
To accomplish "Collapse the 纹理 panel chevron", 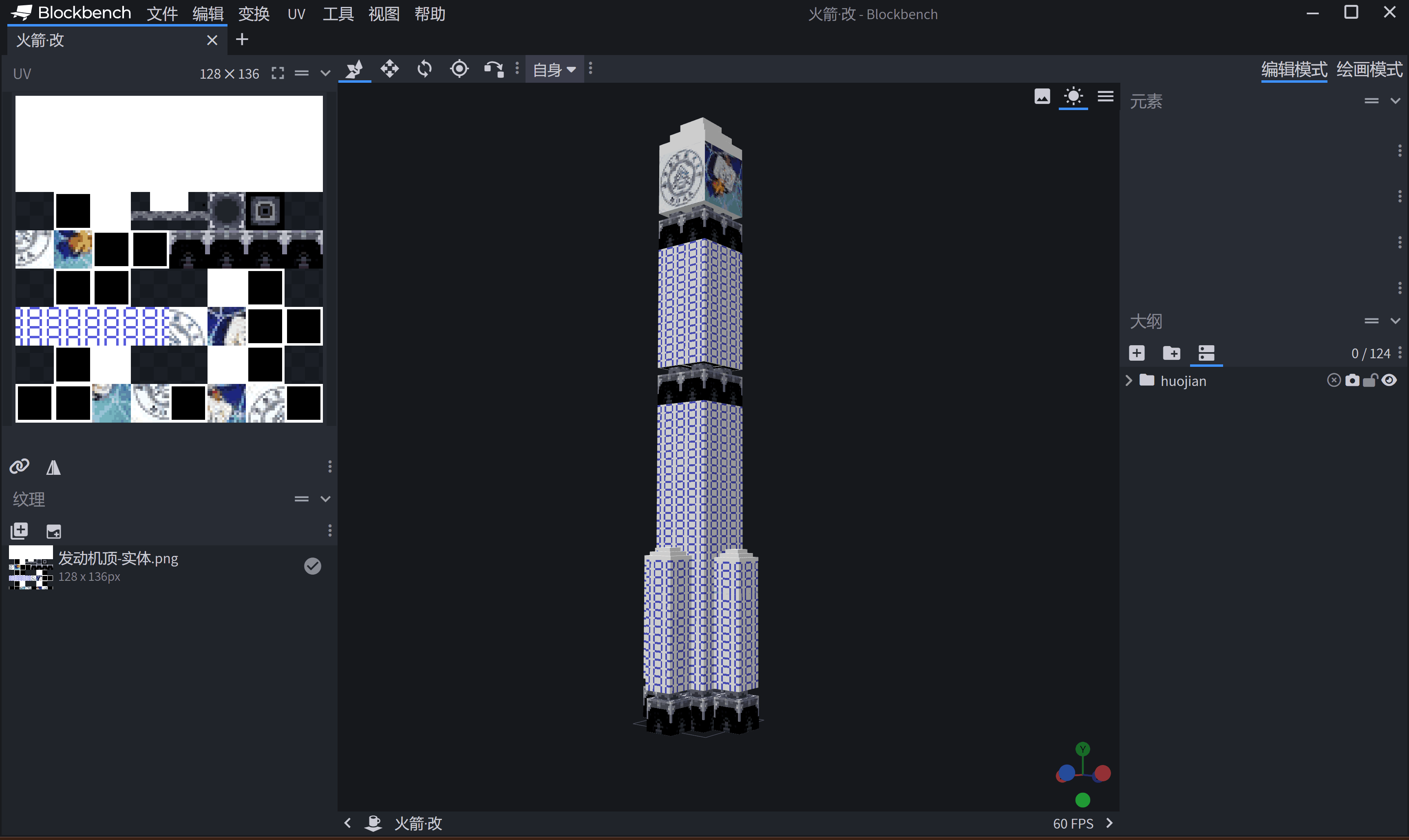I will [x=325, y=499].
